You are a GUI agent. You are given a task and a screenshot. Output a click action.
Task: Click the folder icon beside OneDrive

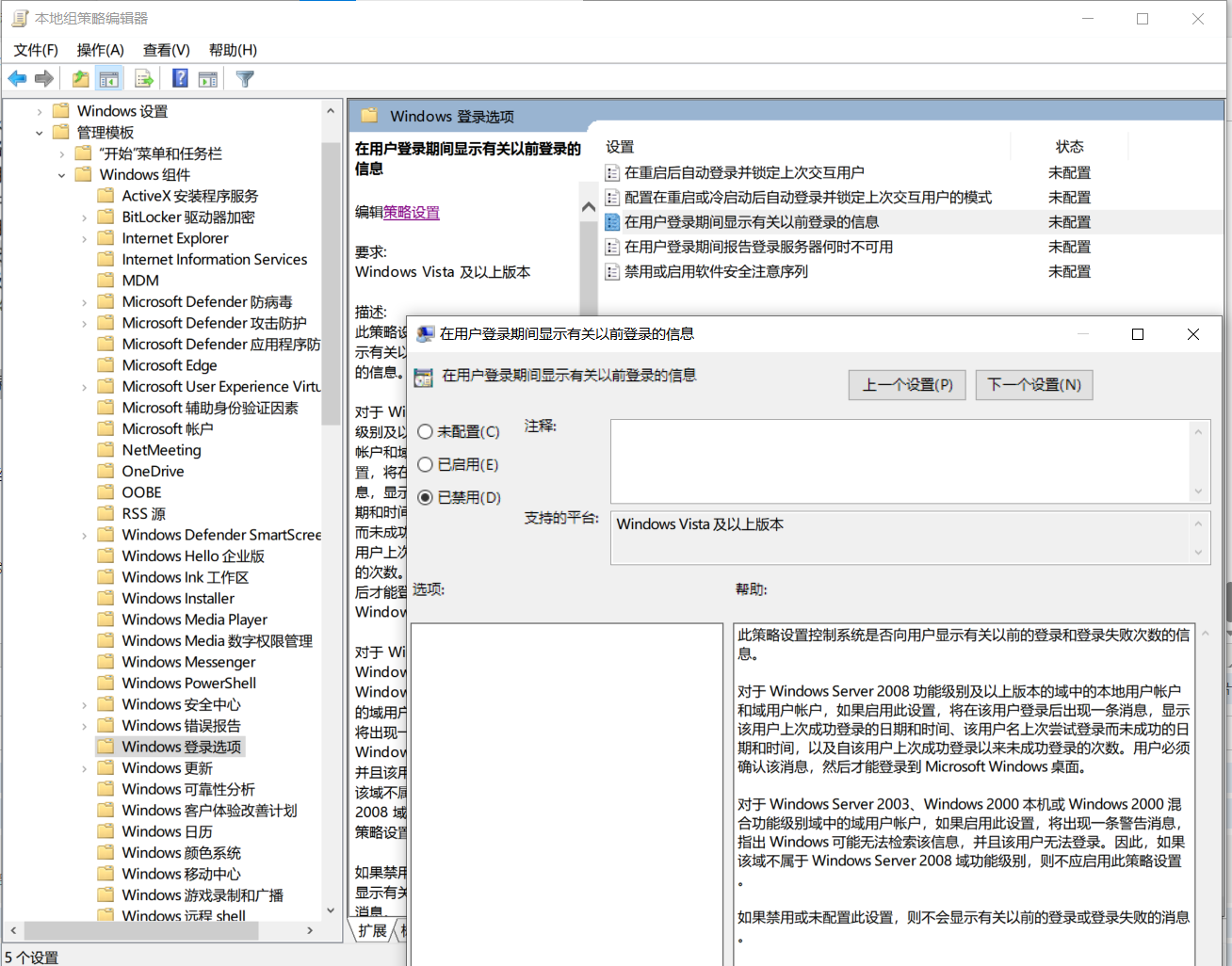105,471
